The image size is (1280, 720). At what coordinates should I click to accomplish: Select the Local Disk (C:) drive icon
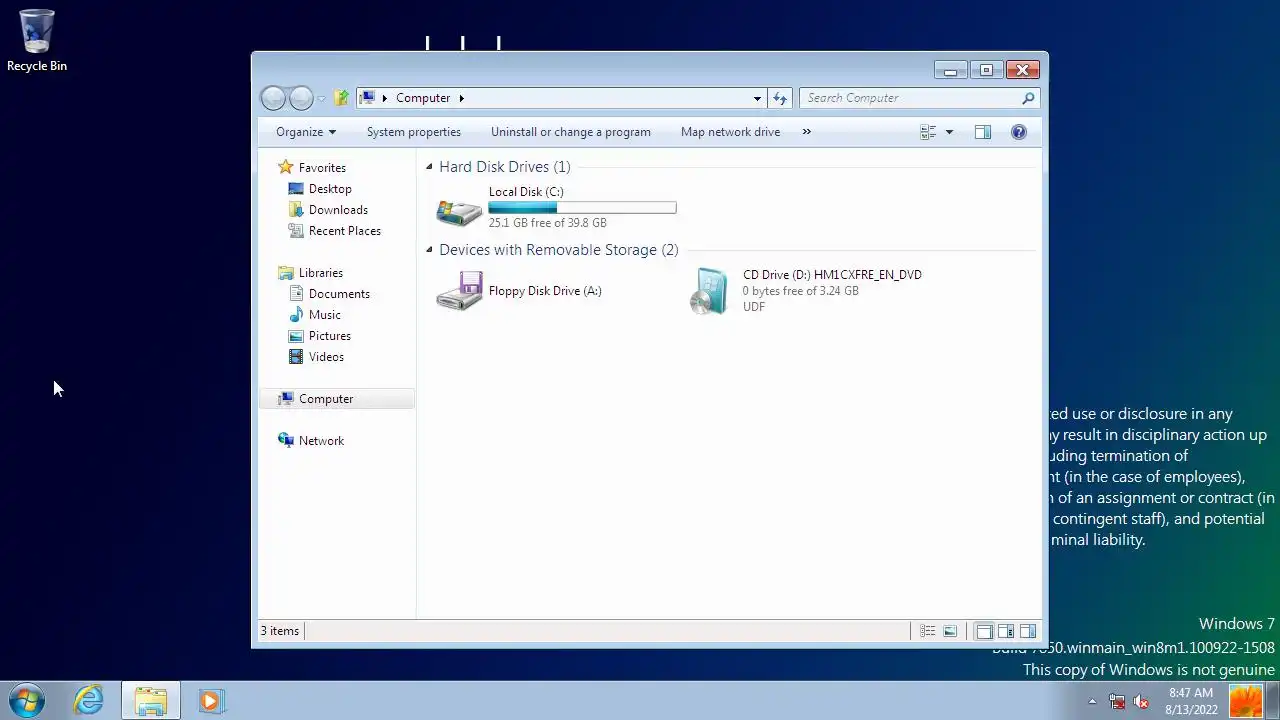point(459,210)
